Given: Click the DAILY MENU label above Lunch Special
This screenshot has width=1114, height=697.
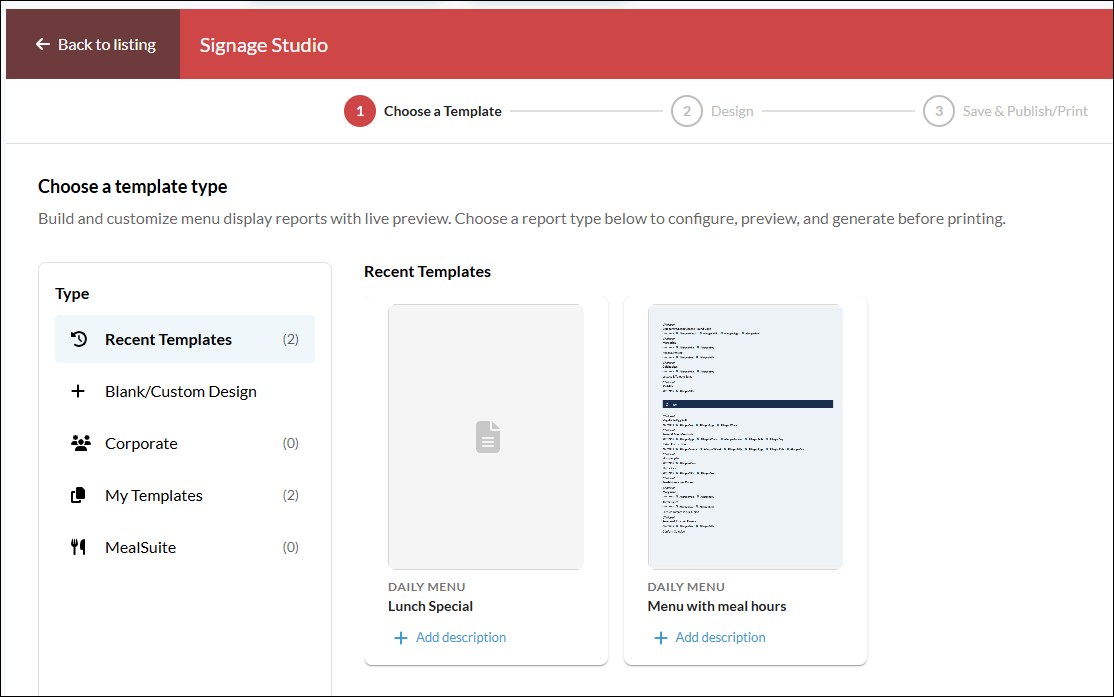Looking at the screenshot, I should coord(426,587).
